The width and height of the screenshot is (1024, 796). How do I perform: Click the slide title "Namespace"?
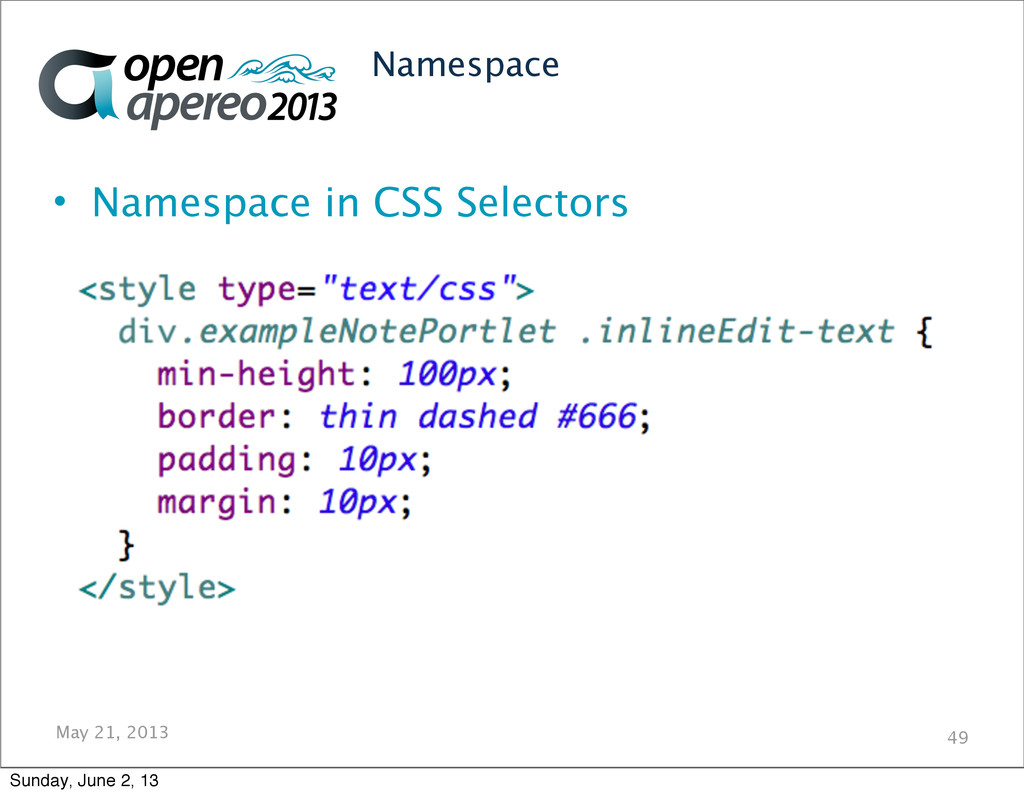[465, 66]
